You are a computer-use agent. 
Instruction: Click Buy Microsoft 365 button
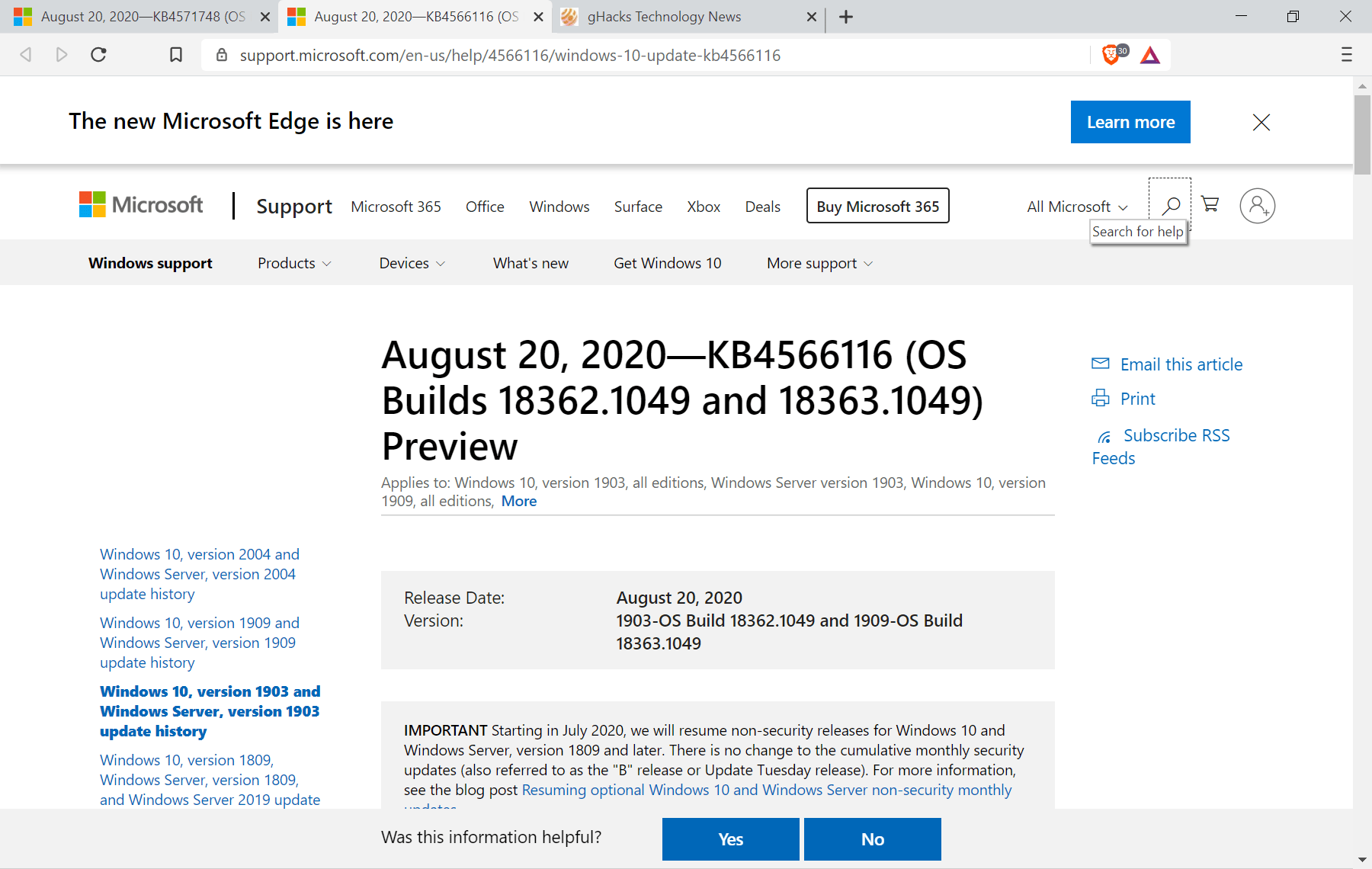[x=878, y=206]
